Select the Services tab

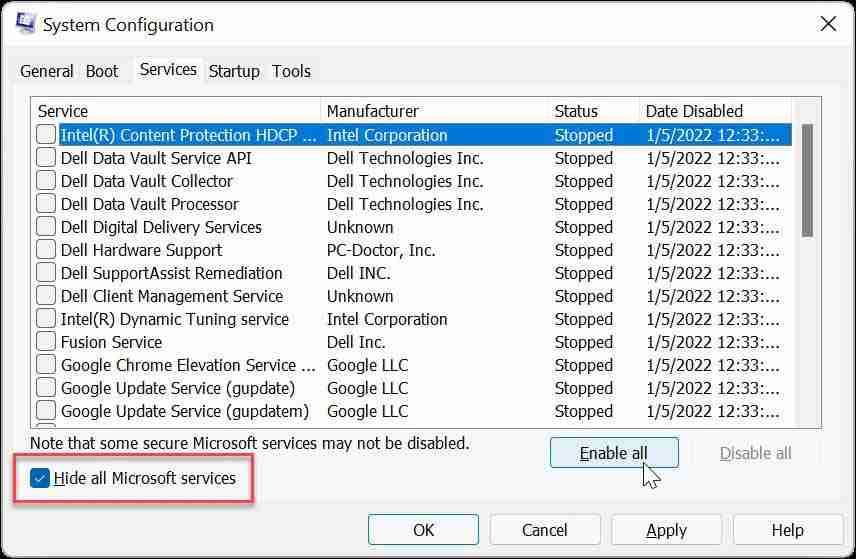point(168,69)
